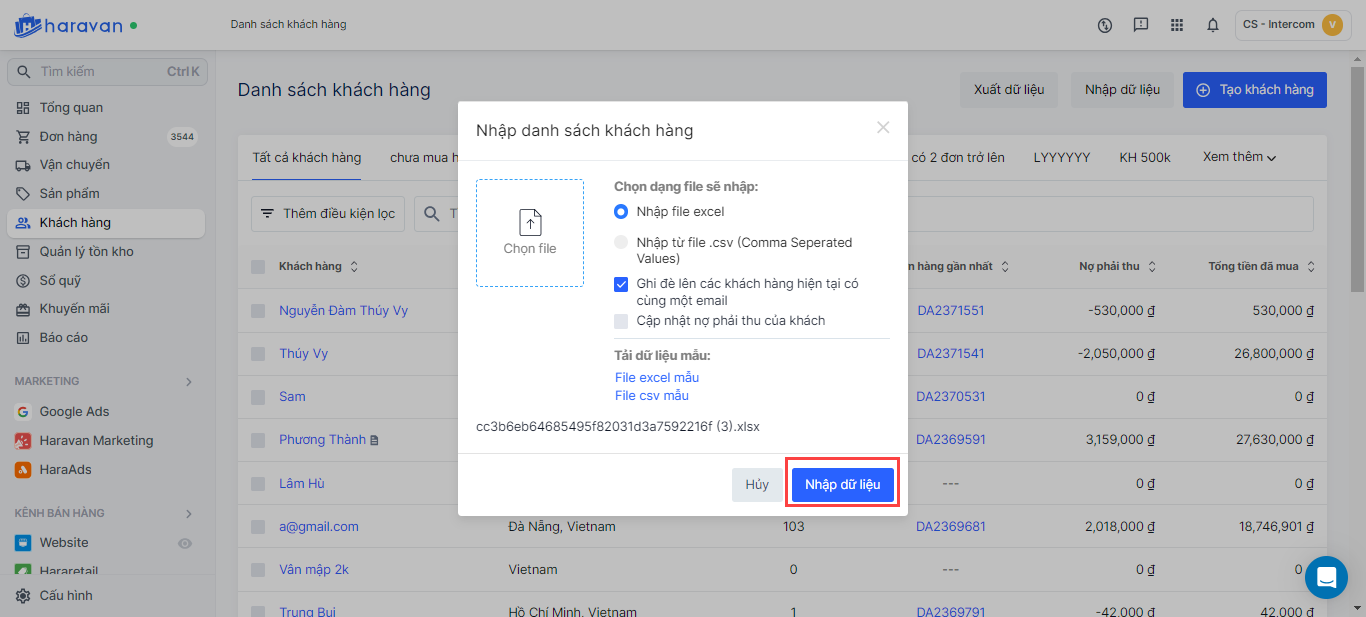This screenshot has width=1366, height=617.
Task: Click the Haravan logo
Action: coord(68,25)
